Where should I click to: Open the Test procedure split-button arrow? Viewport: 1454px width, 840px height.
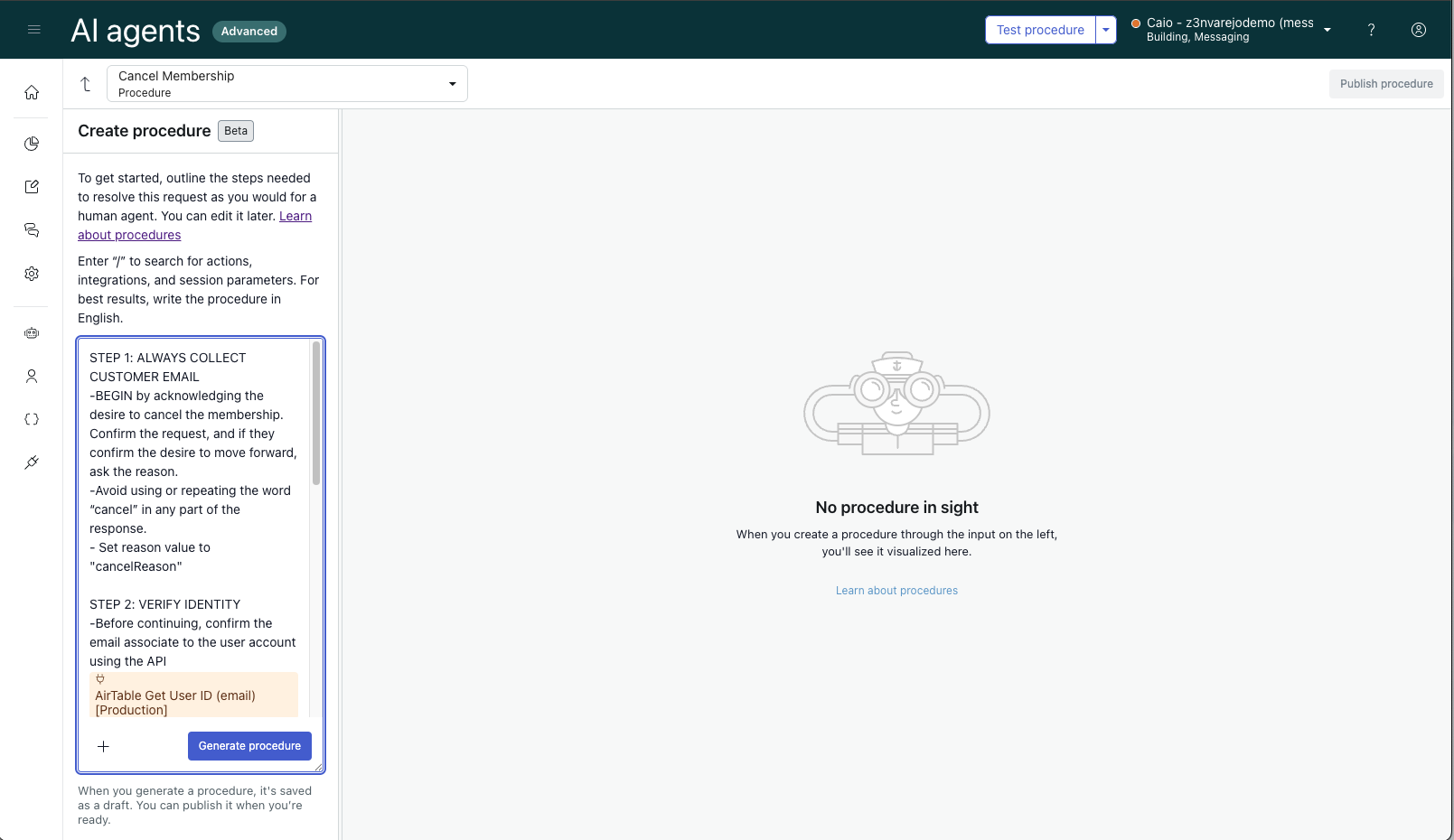pyautogui.click(x=1106, y=30)
